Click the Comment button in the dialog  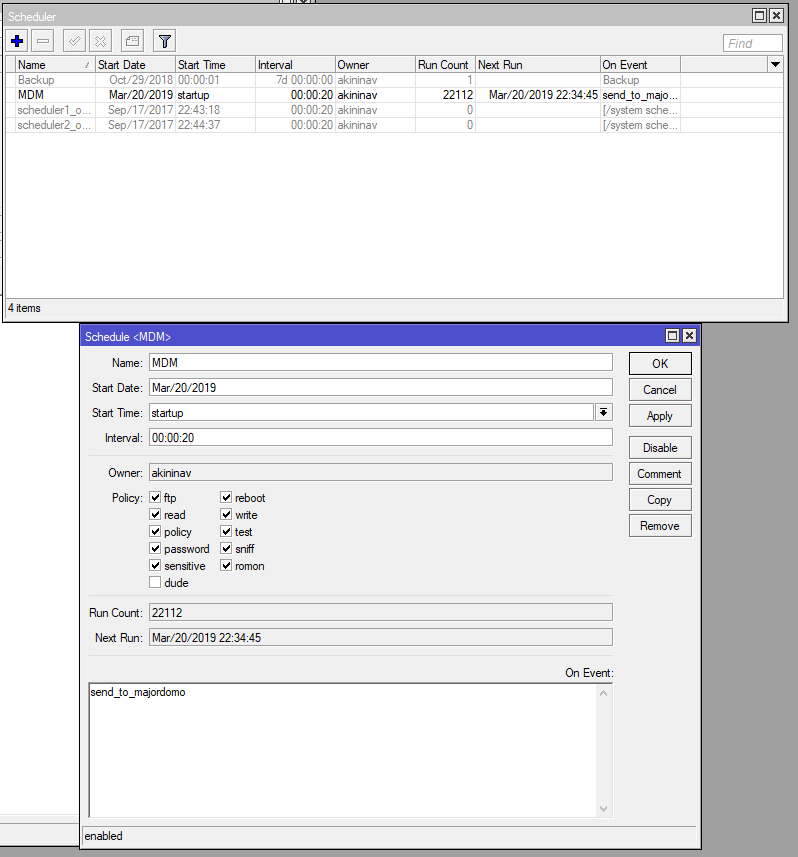point(660,474)
